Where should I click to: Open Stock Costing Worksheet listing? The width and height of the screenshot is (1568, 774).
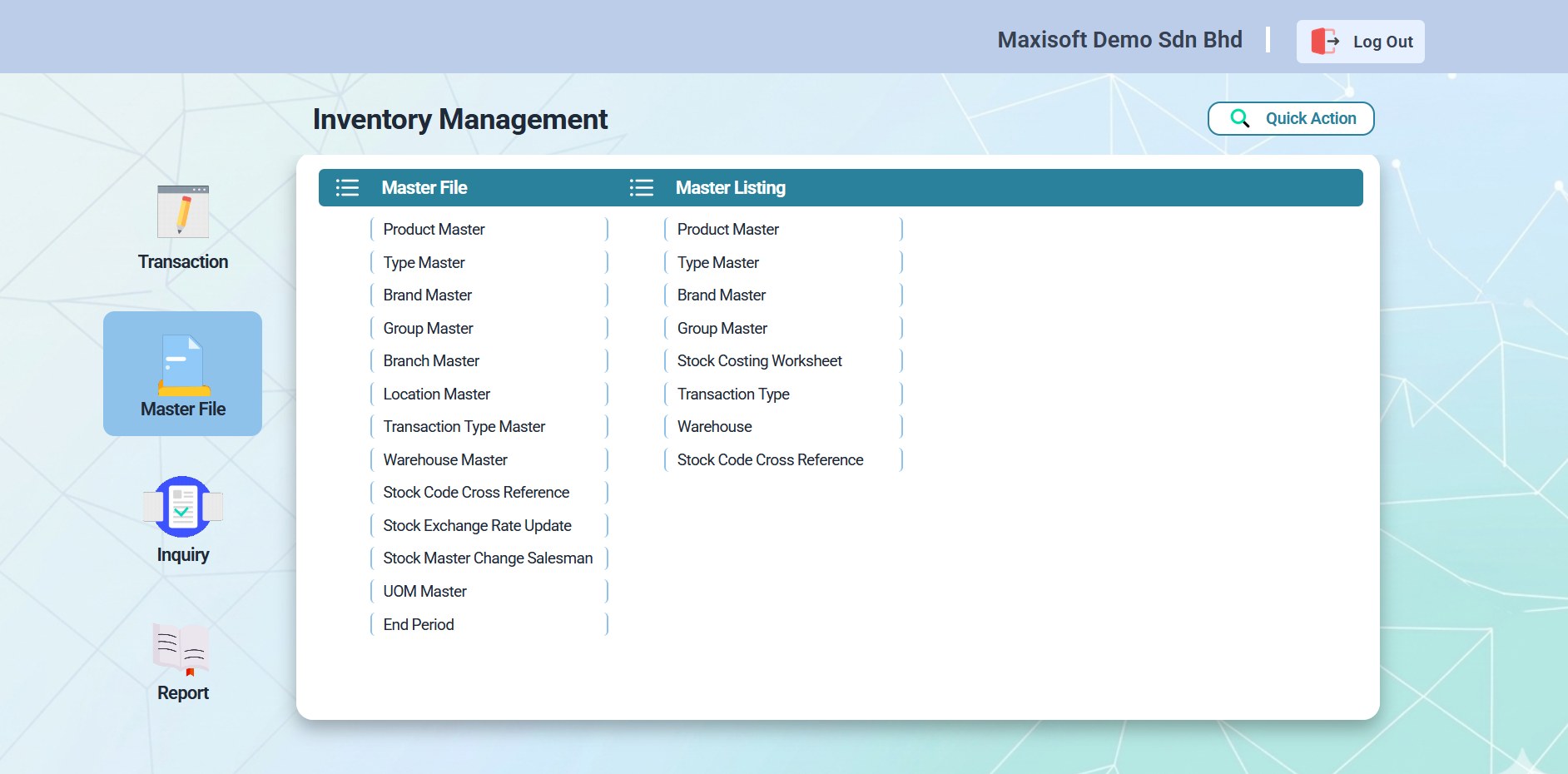point(783,360)
